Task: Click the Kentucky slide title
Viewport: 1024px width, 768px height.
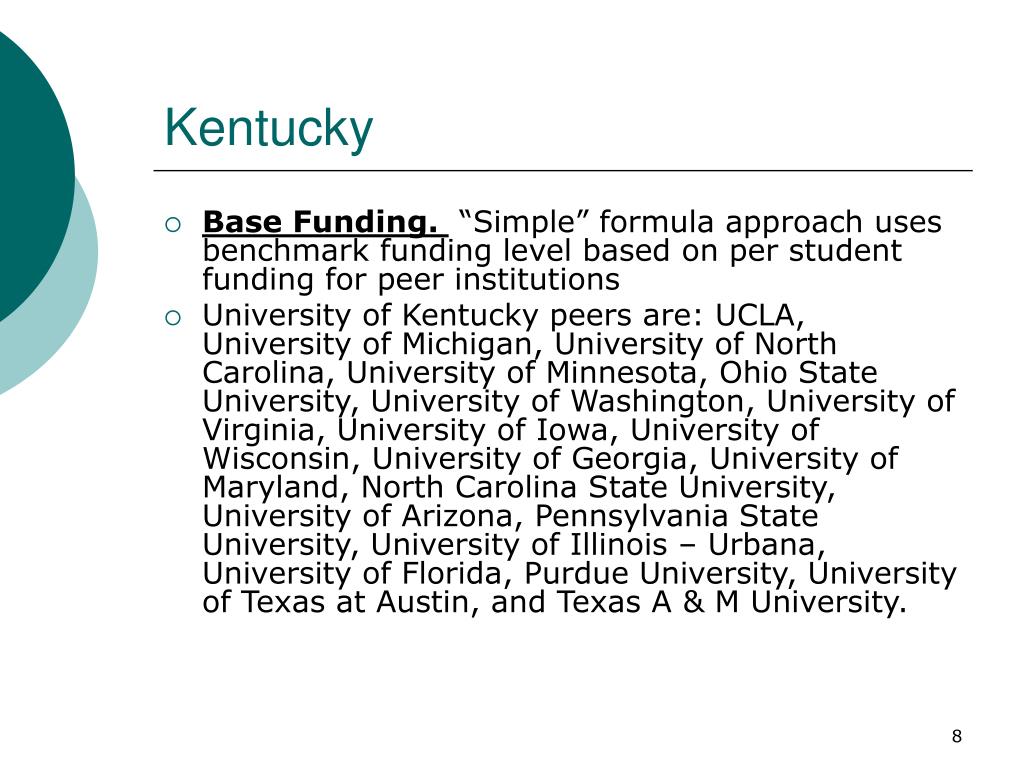Action: coord(268,129)
